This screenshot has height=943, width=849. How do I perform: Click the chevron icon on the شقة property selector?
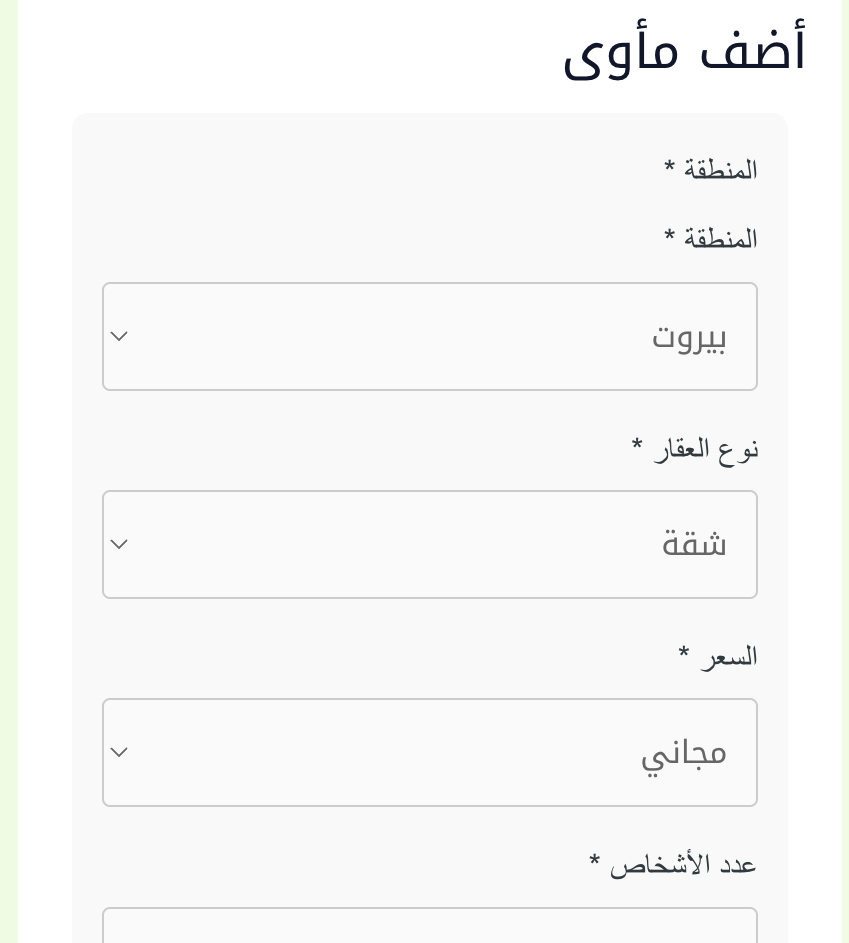pyautogui.click(x=119, y=544)
